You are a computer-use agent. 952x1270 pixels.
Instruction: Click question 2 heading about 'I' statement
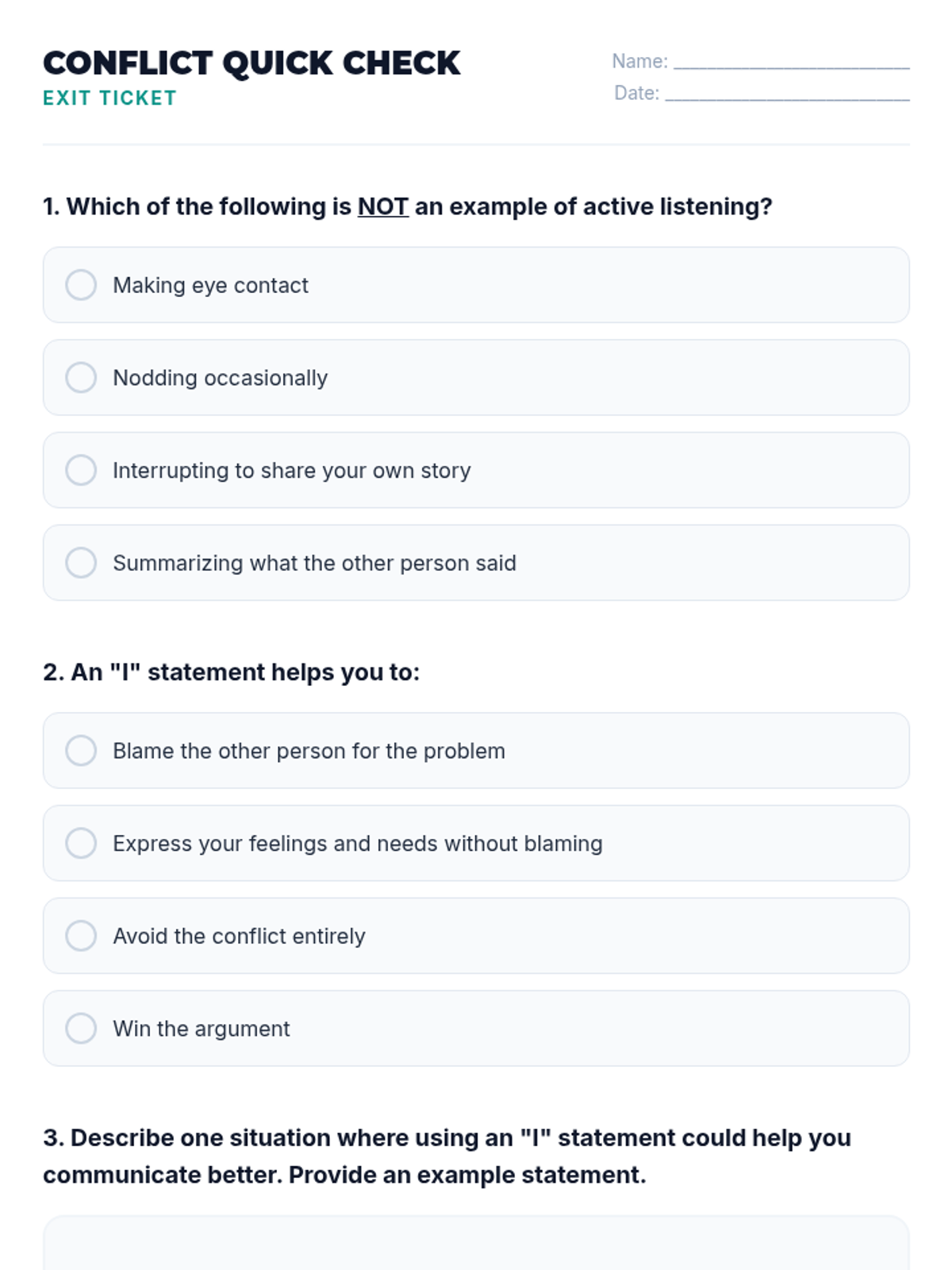tap(231, 672)
